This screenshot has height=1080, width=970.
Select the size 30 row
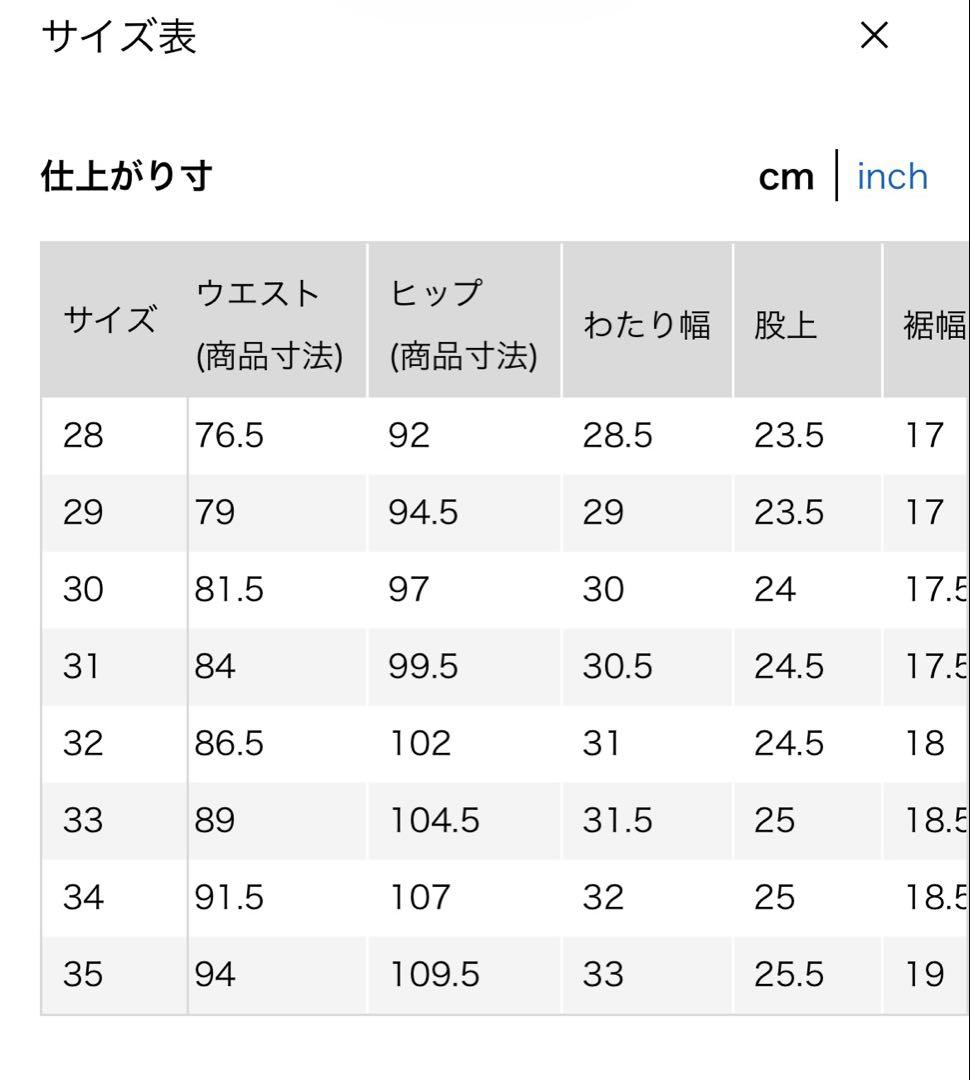pos(505,590)
